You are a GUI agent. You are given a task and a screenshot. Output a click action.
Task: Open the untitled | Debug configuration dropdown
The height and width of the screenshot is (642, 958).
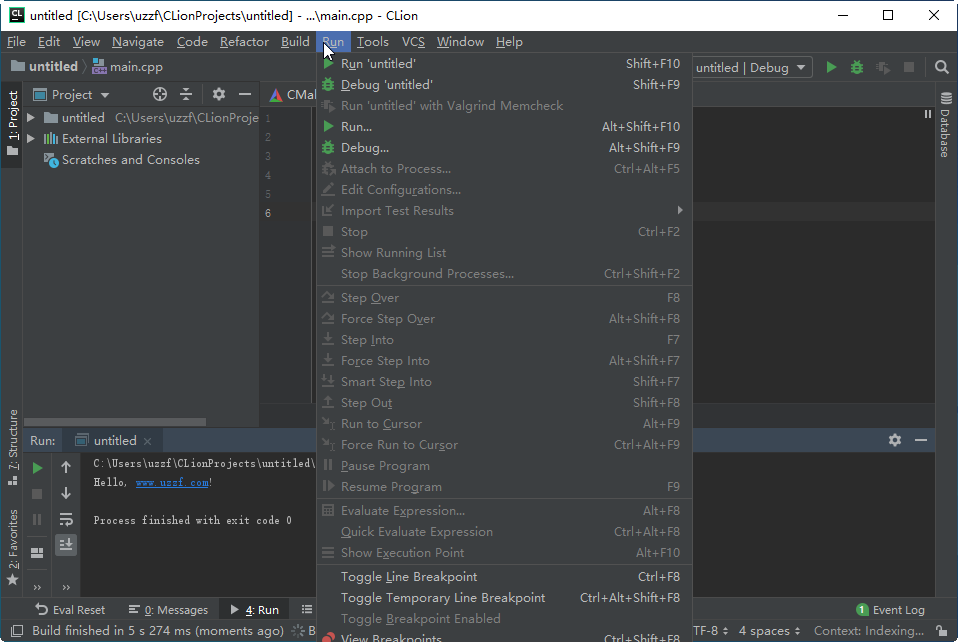(x=750, y=67)
